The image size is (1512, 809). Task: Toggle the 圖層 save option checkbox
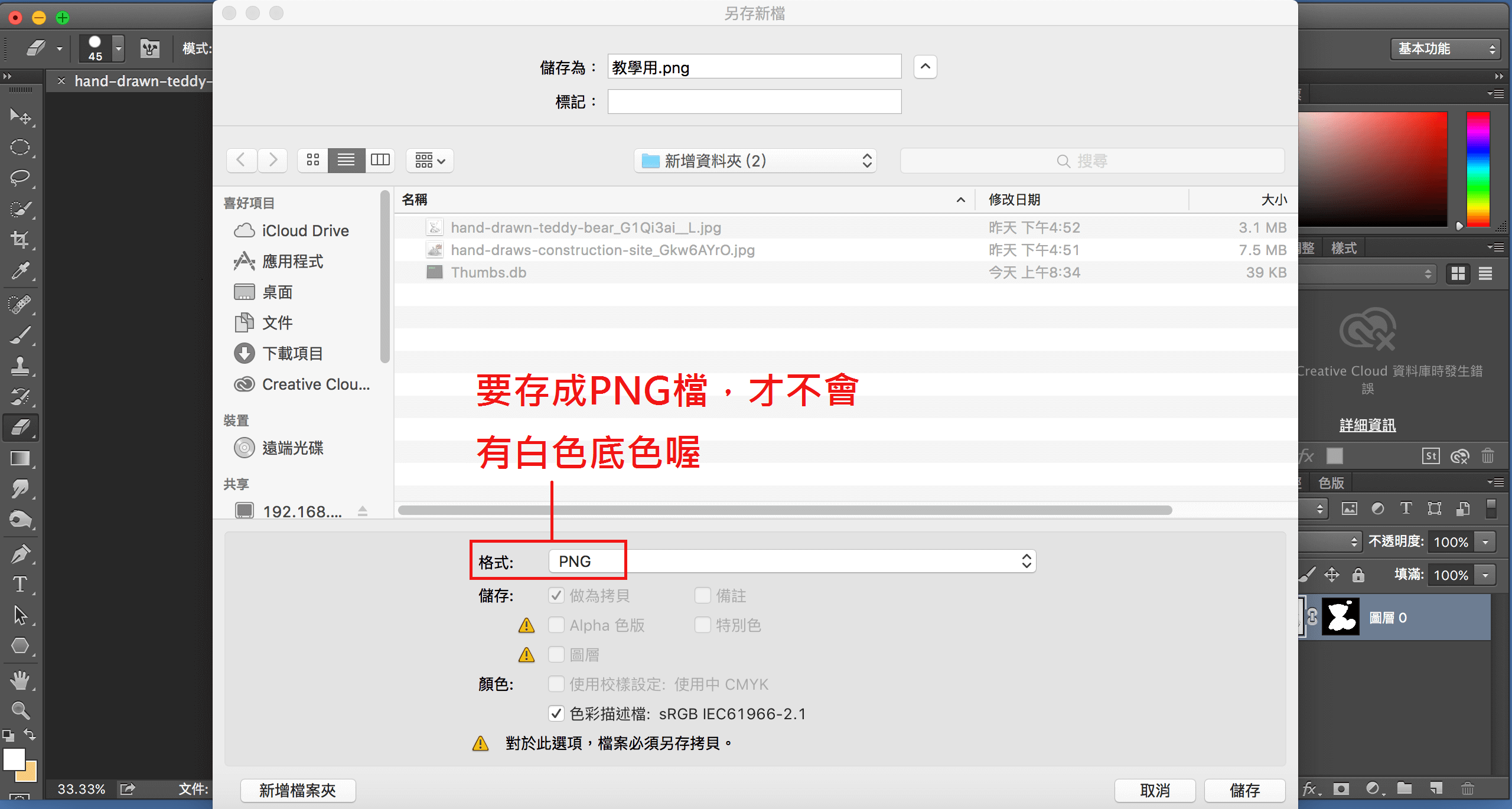556,654
